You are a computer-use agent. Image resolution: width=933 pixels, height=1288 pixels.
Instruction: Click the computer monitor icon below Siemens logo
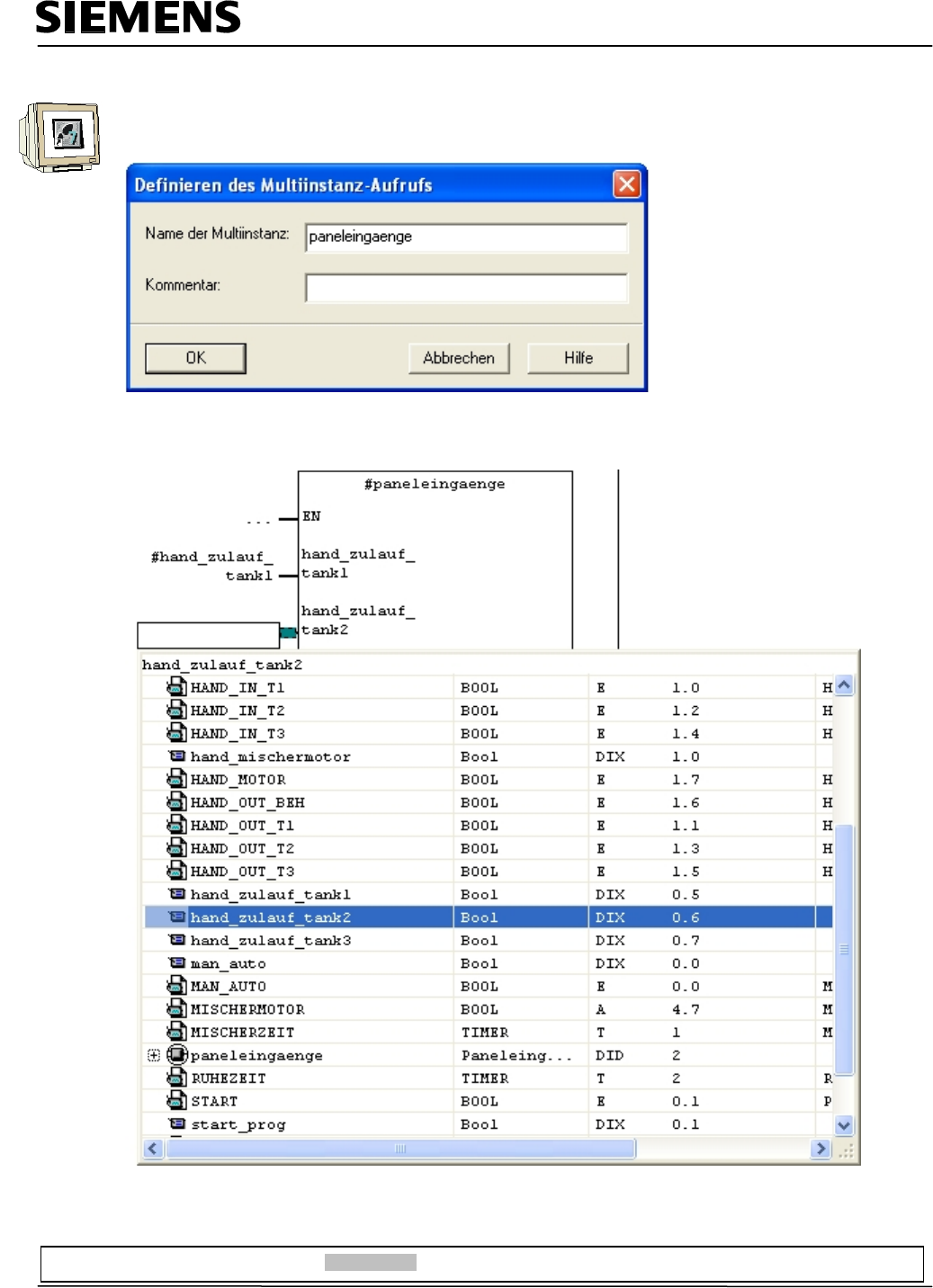(x=59, y=137)
